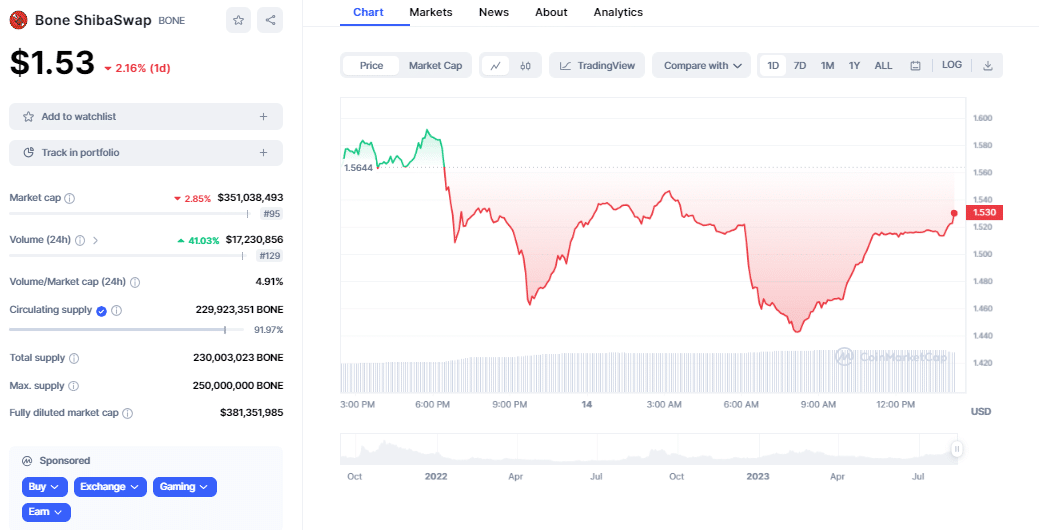Select the 1M time range
This screenshot has height=530, width=1039.
pos(827,66)
